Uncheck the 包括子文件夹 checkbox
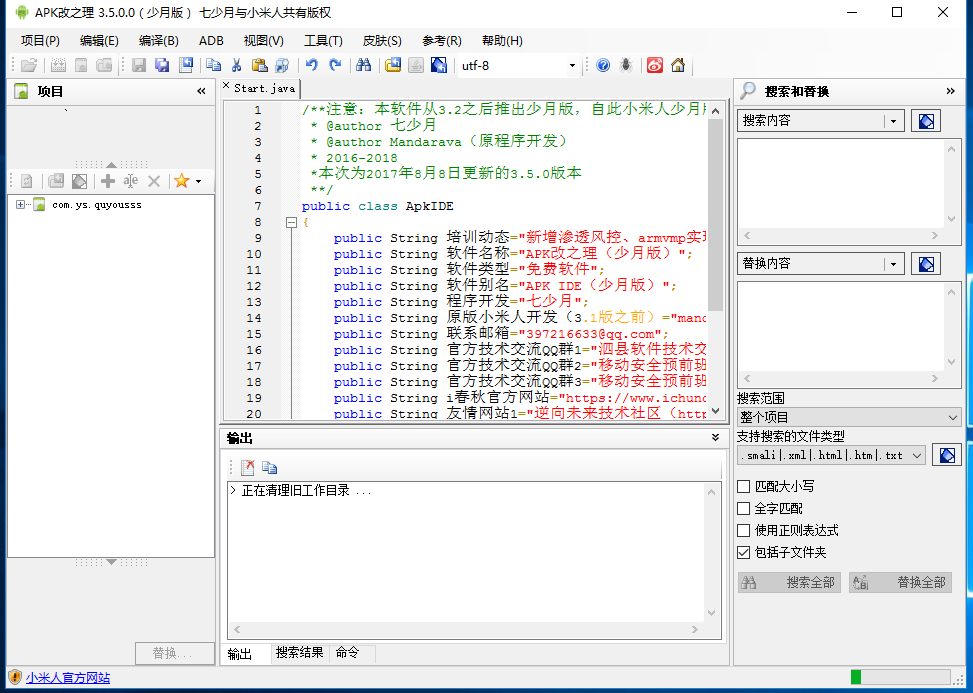Viewport: 973px width, 693px height. tap(743, 552)
